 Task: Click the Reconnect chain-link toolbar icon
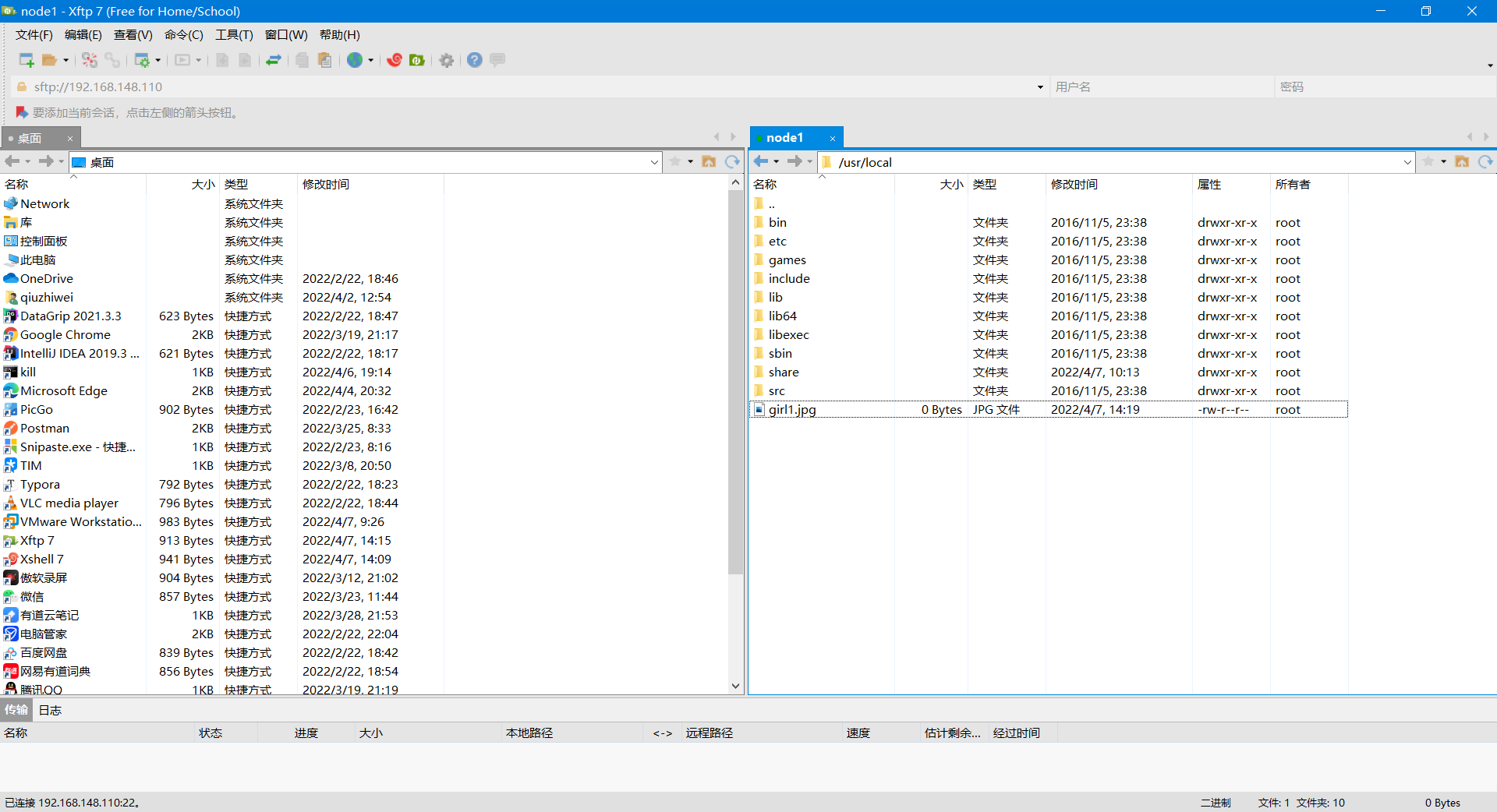[113, 60]
